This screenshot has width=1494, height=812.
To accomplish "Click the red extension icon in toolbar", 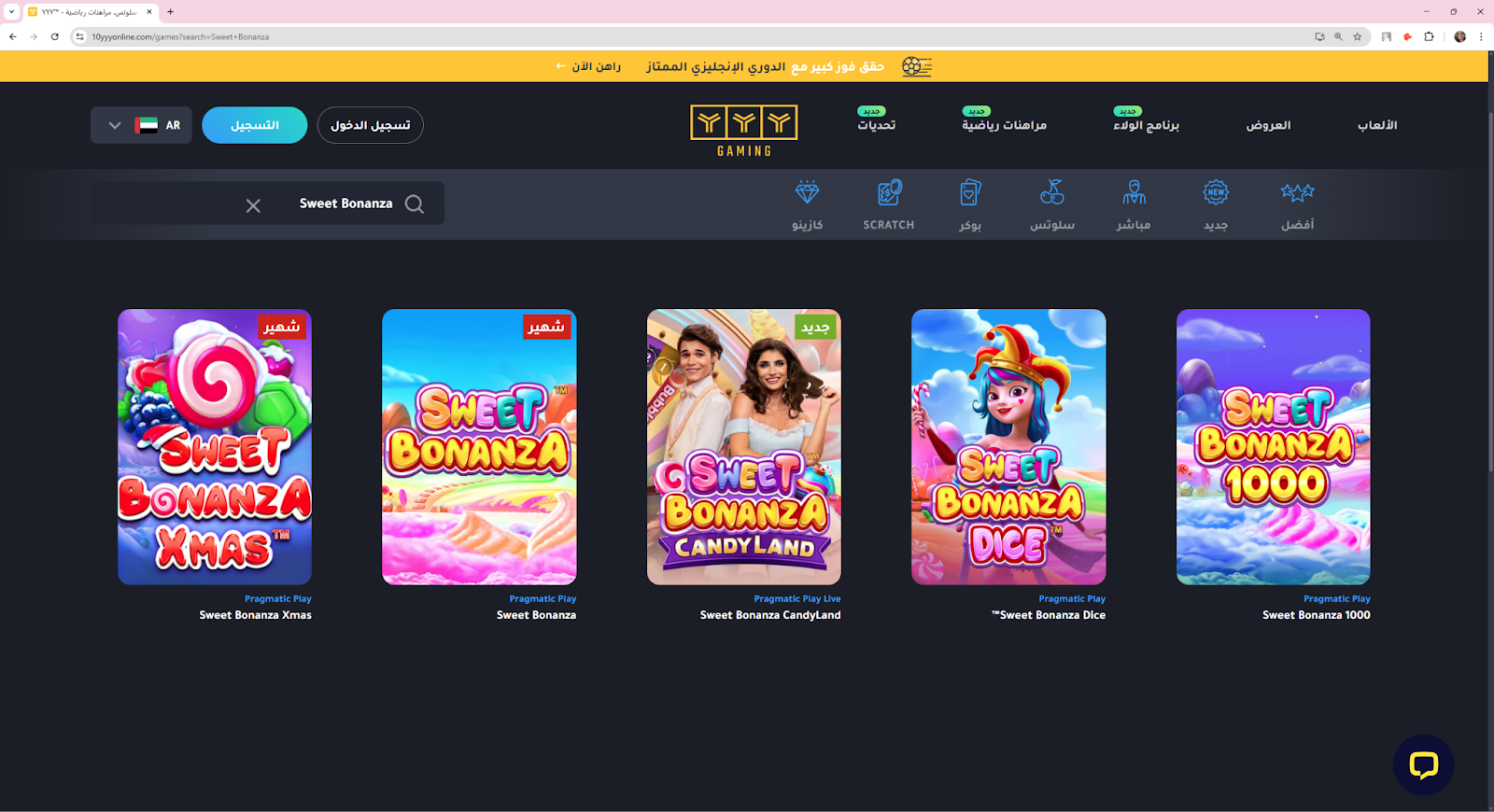I will click(1407, 36).
